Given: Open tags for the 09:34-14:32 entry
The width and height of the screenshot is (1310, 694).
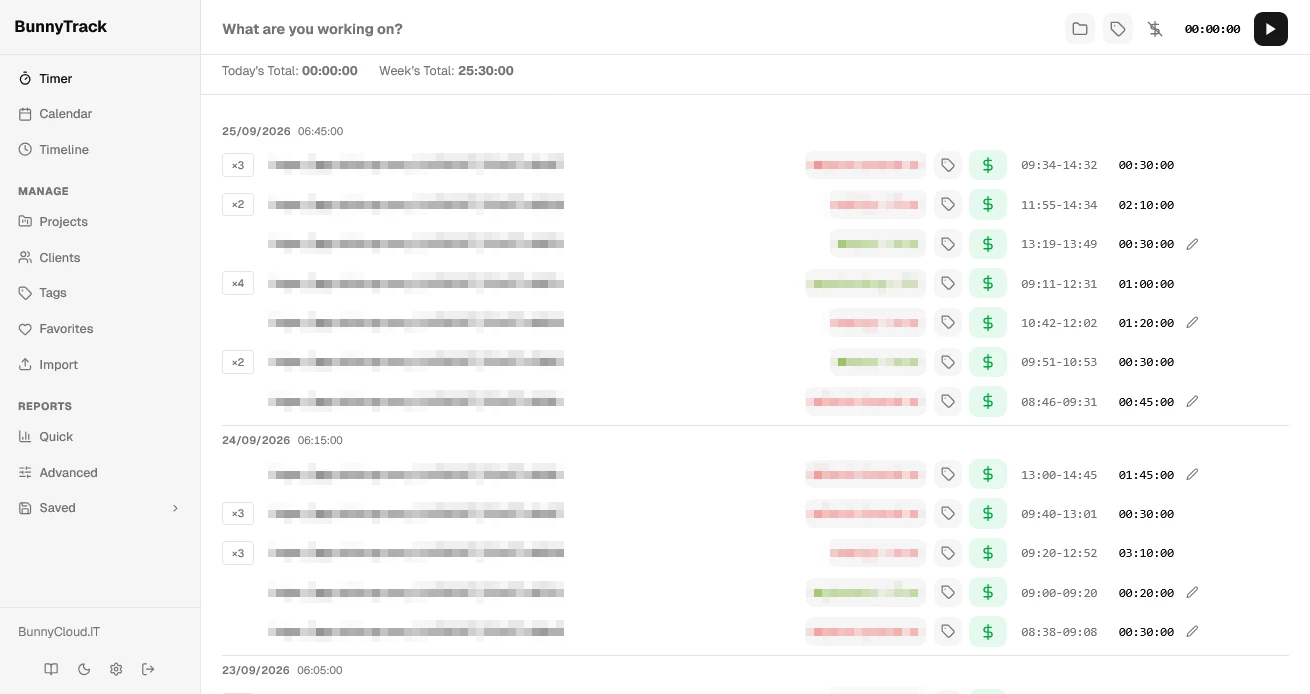Looking at the screenshot, I should click(948, 165).
